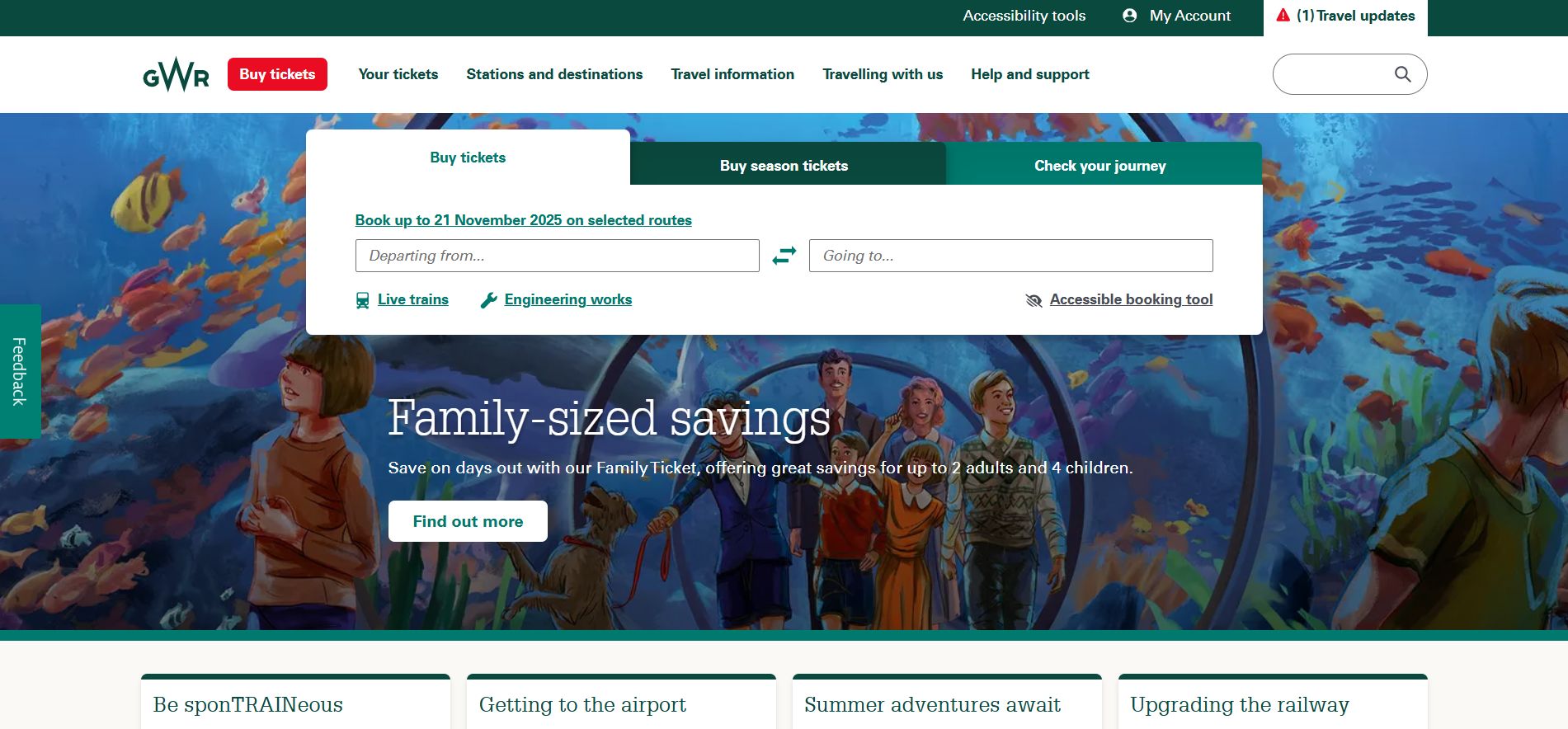Open Stations and destinations menu
The width and height of the screenshot is (1568, 729).
[x=554, y=74]
